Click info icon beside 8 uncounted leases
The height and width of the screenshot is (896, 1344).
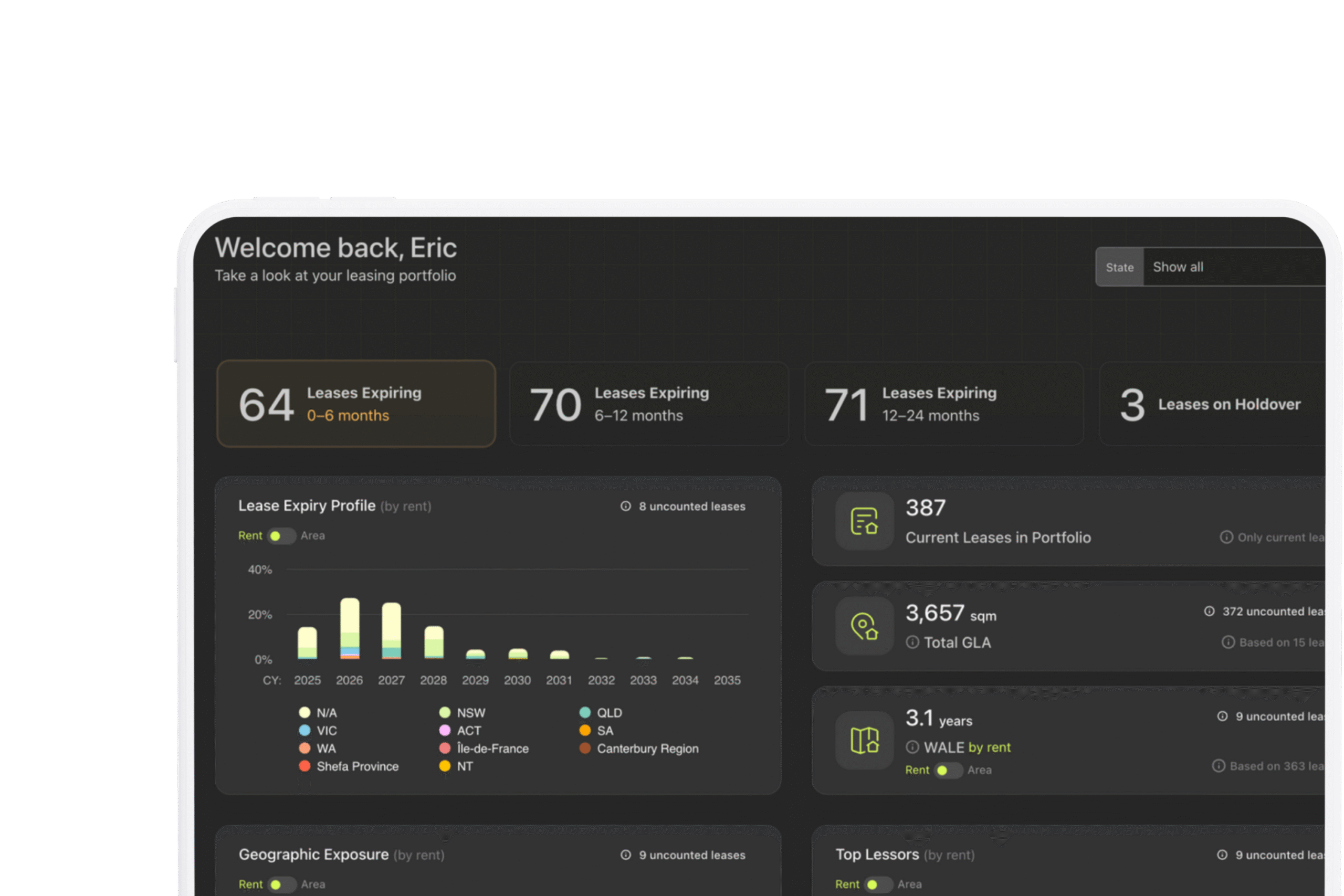click(626, 507)
